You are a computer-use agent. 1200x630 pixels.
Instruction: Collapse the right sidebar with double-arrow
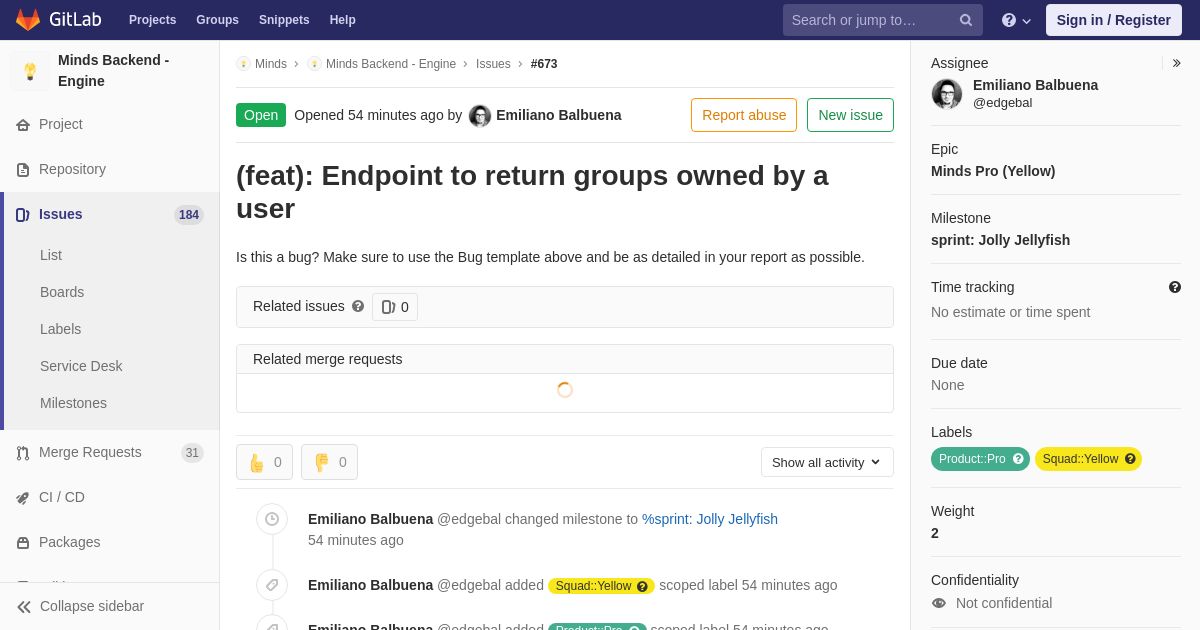[1176, 63]
